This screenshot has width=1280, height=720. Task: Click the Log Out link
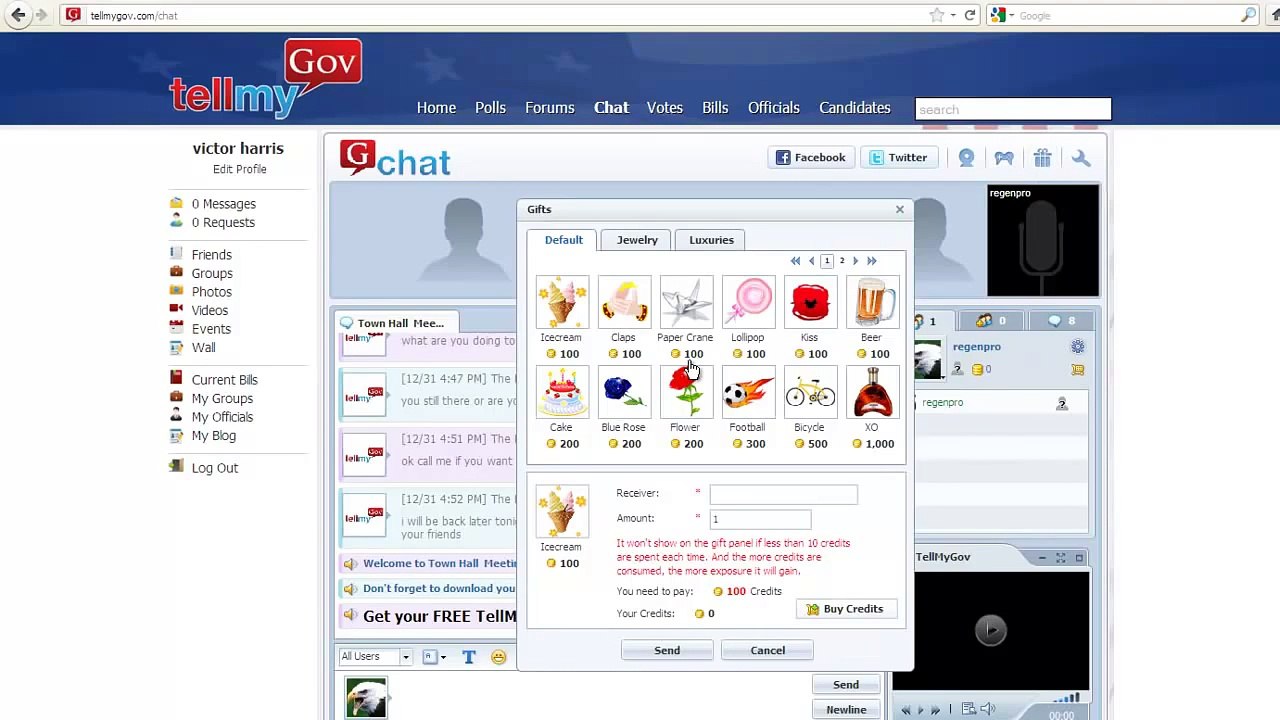pos(215,468)
